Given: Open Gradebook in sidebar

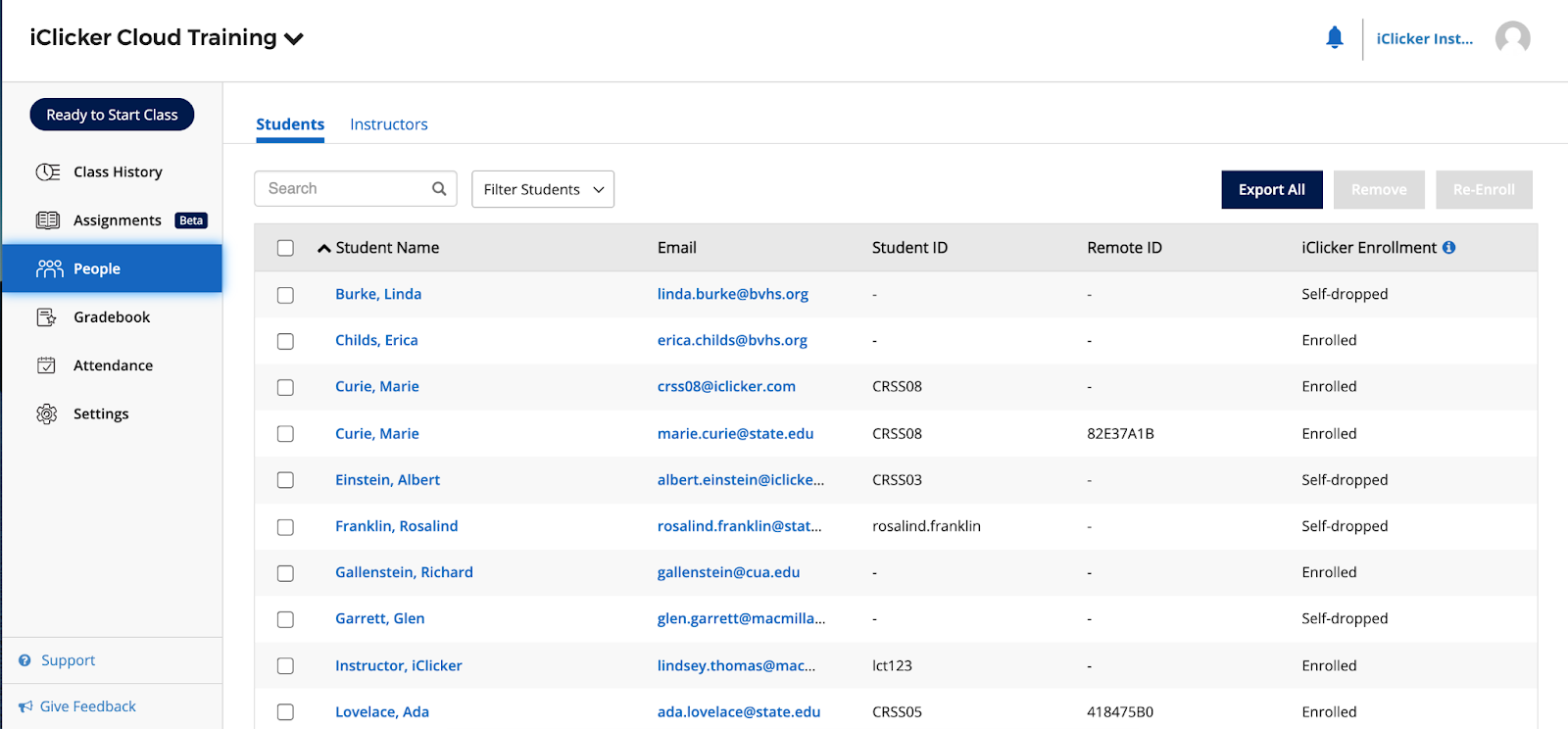Looking at the screenshot, I should (113, 317).
